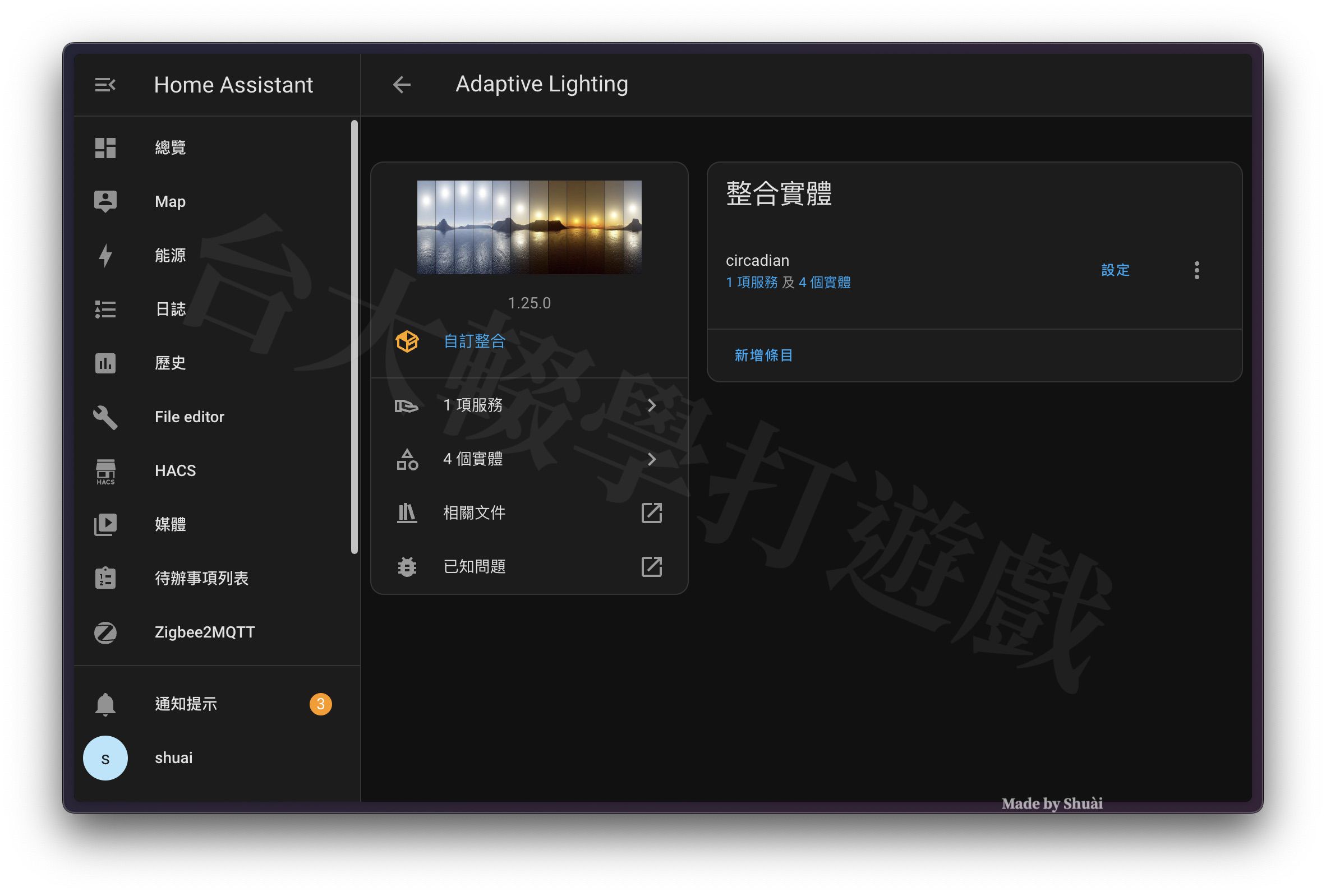Viewport: 1326px width, 896px height.
Task: Select File editor label in sidebar
Action: point(190,417)
